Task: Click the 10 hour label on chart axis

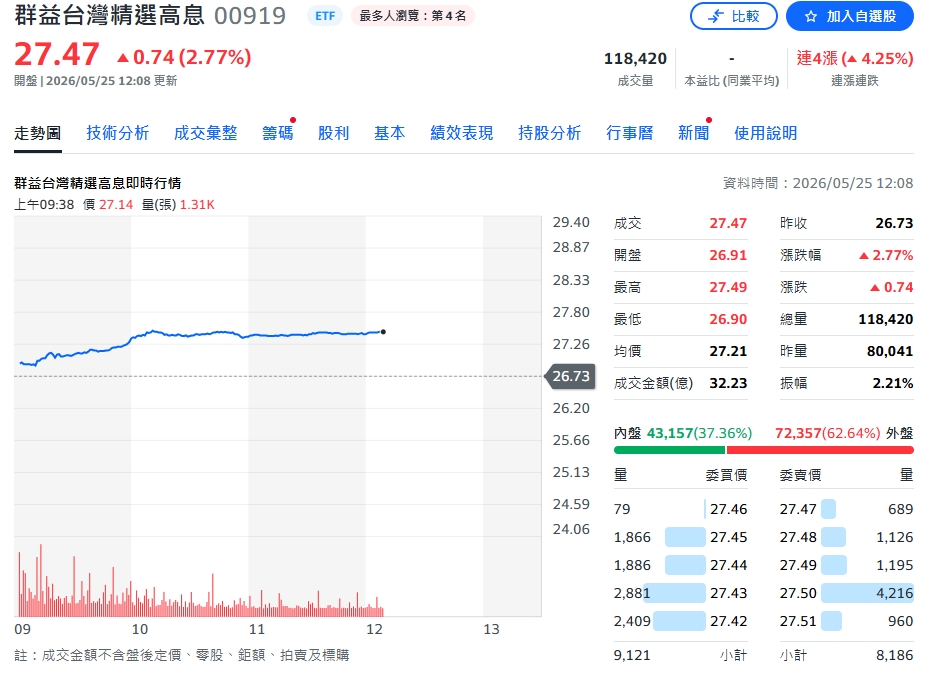Action: [x=140, y=629]
